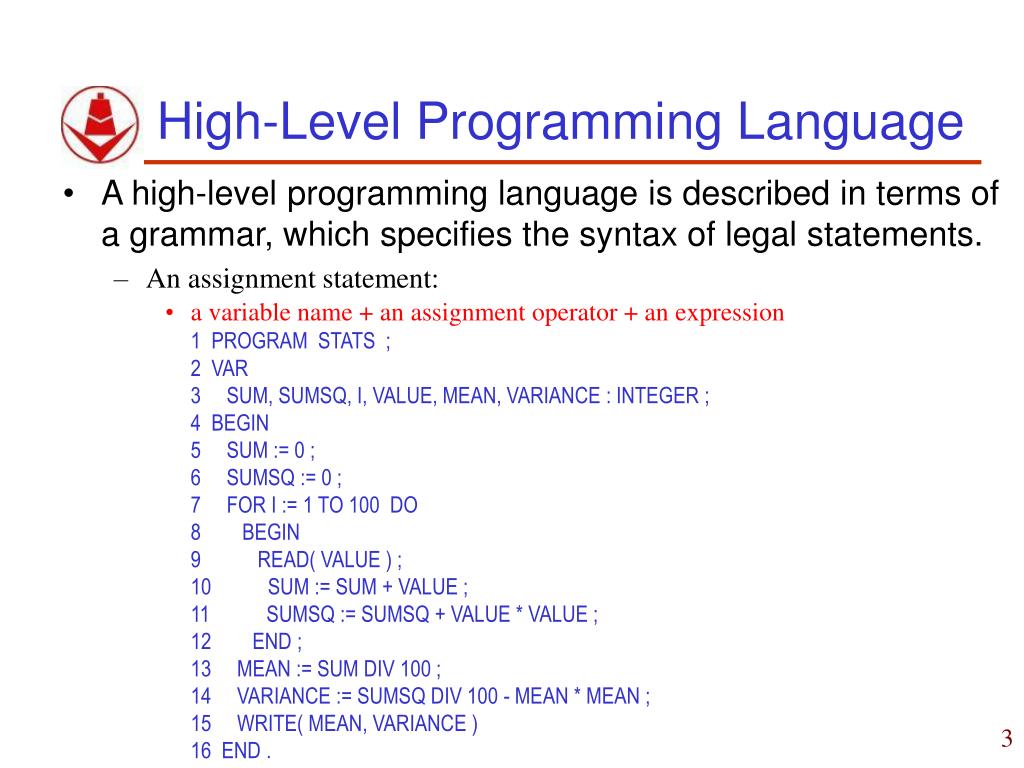Click code line "1 PROGRAM STATS ;"
Viewport: 1024px width, 768px height.
point(291,341)
